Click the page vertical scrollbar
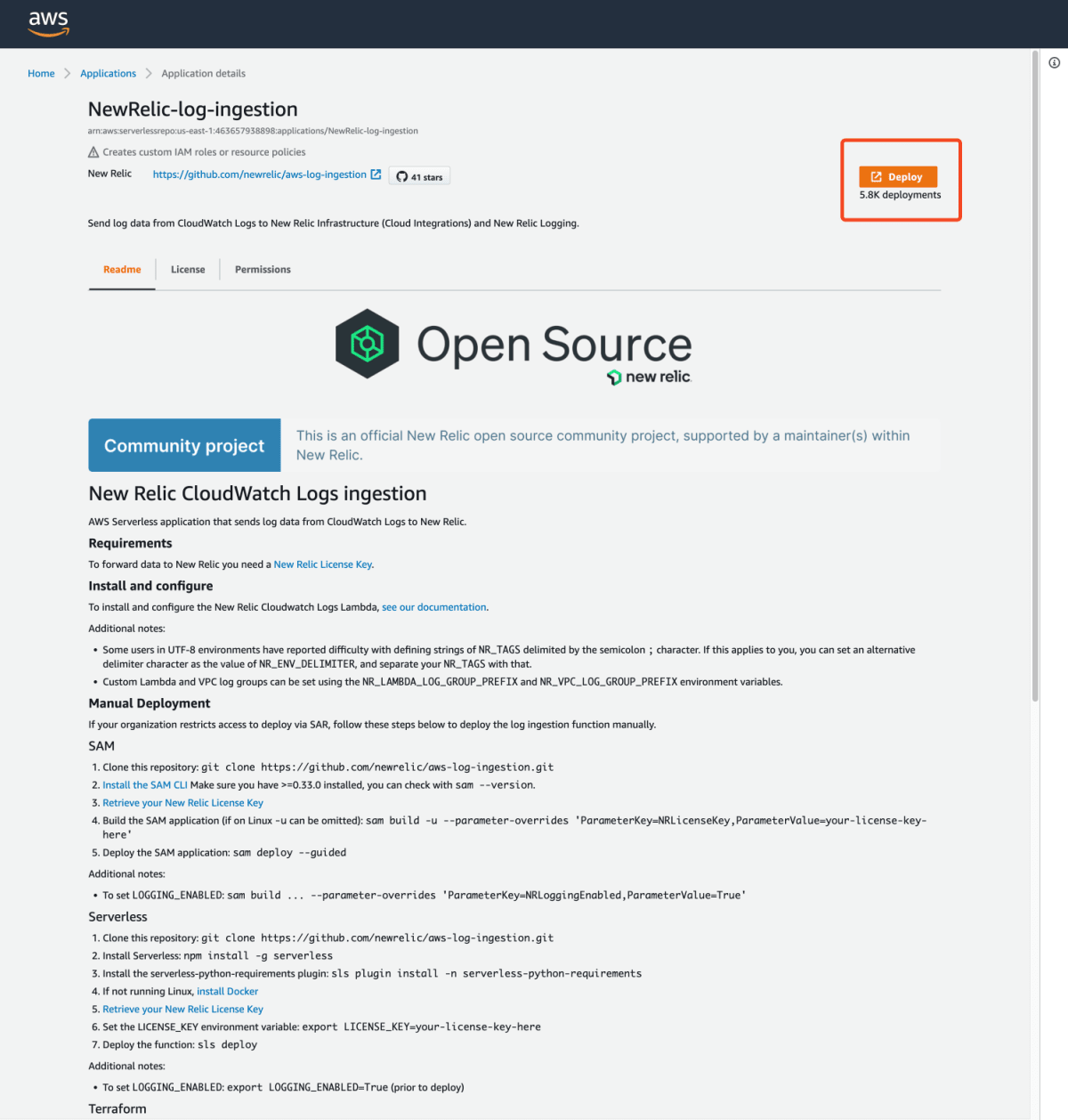 click(x=1035, y=377)
